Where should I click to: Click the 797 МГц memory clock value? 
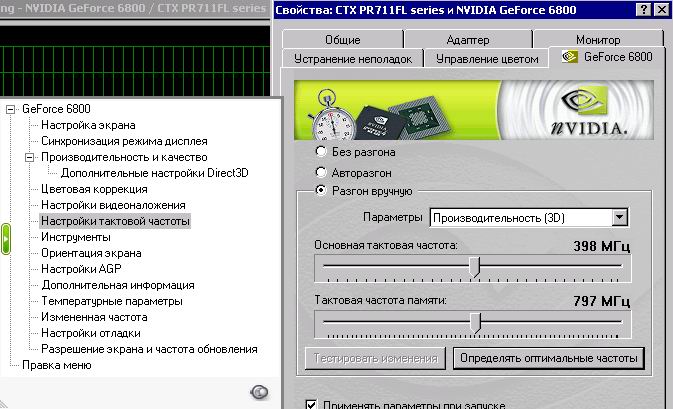601,301
